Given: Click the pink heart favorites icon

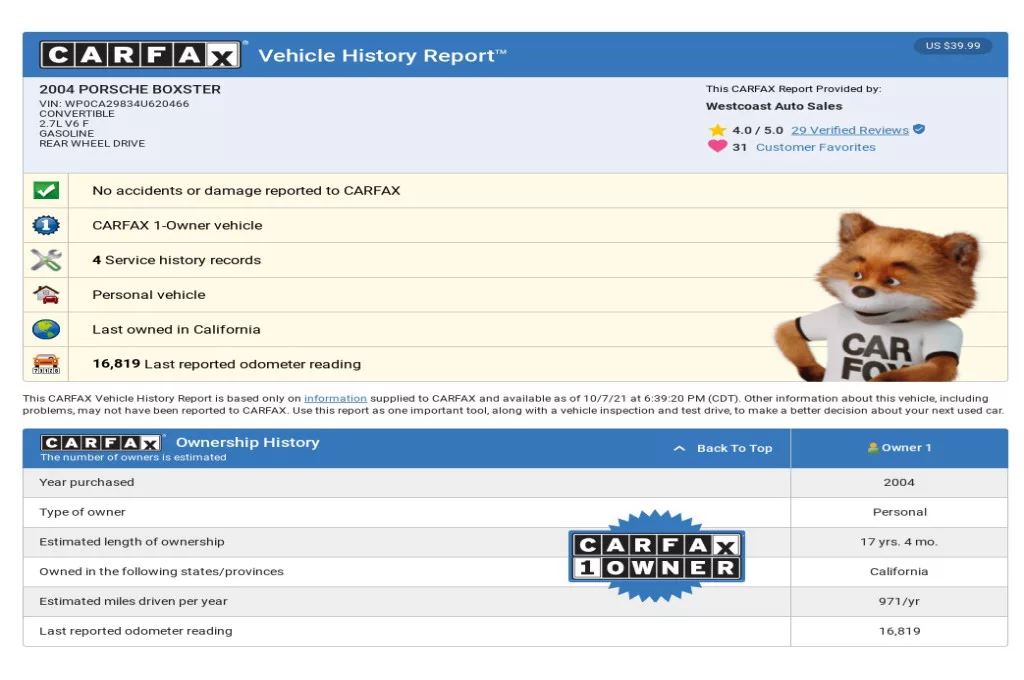Looking at the screenshot, I should click(x=717, y=147).
